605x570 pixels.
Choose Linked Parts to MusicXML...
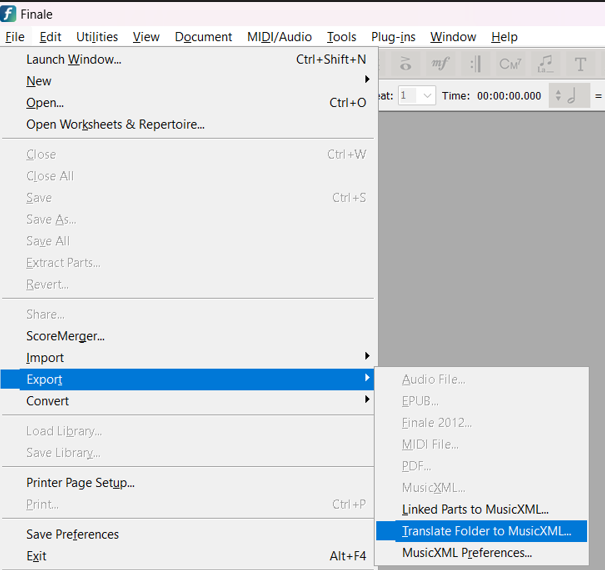coord(482,509)
